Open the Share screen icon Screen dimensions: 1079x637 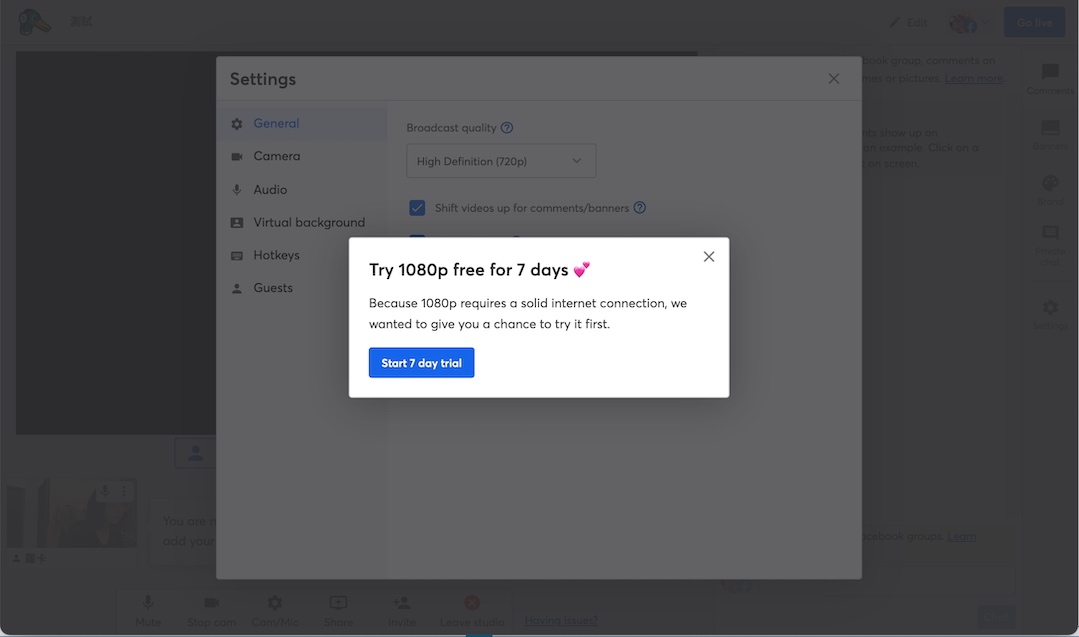click(x=338, y=603)
